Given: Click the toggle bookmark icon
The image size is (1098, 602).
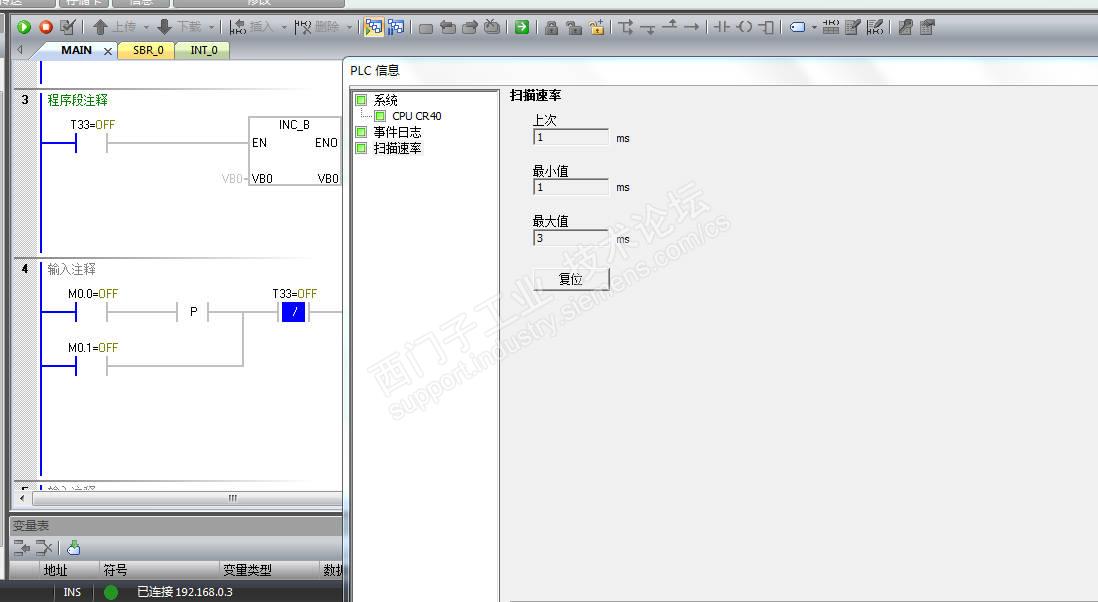Looking at the screenshot, I should (426, 28).
